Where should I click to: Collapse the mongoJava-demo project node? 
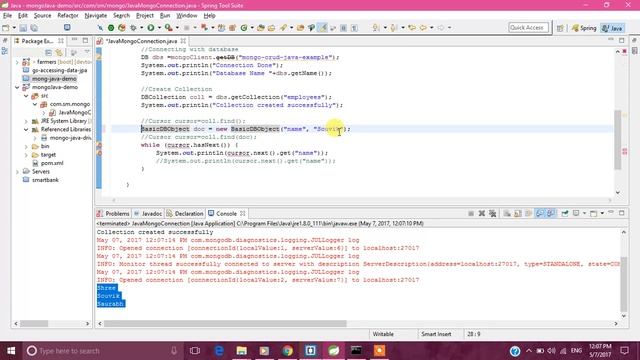[17, 87]
